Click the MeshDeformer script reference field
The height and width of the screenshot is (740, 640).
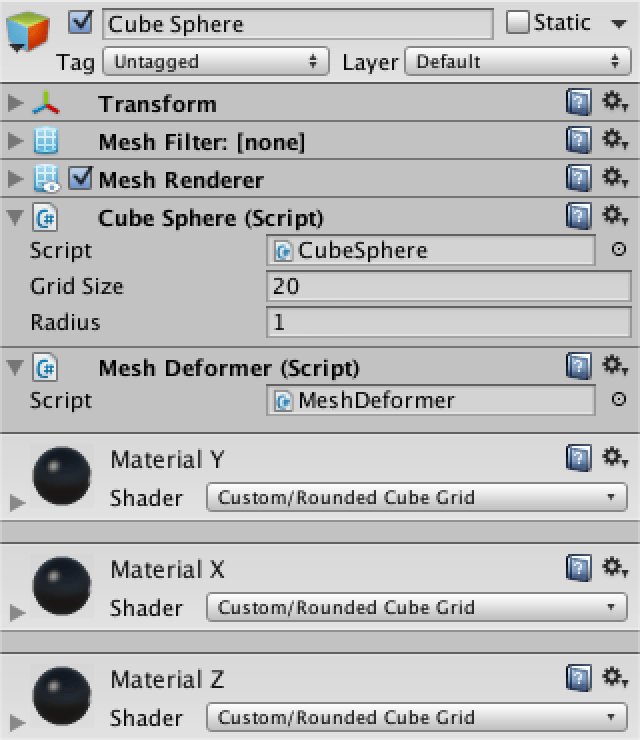pos(430,400)
